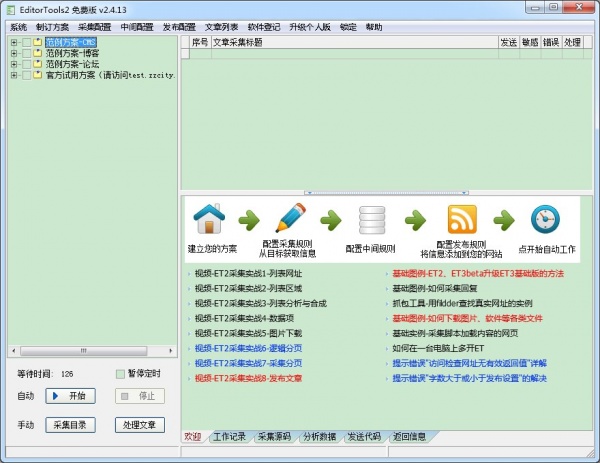Click the folder icon of 范例方案-博客
The height and width of the screenshot is (463, 600).
point(38,53)
